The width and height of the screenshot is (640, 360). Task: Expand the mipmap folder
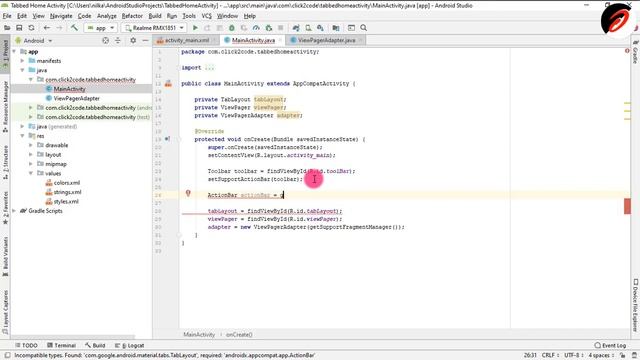tap(31, 164)
